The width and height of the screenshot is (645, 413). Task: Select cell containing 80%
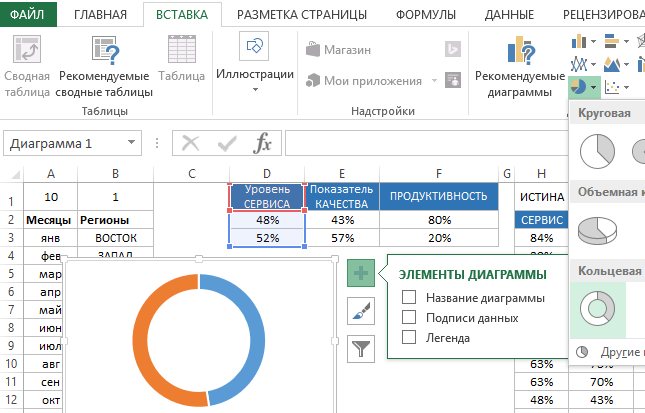point(439,220)
